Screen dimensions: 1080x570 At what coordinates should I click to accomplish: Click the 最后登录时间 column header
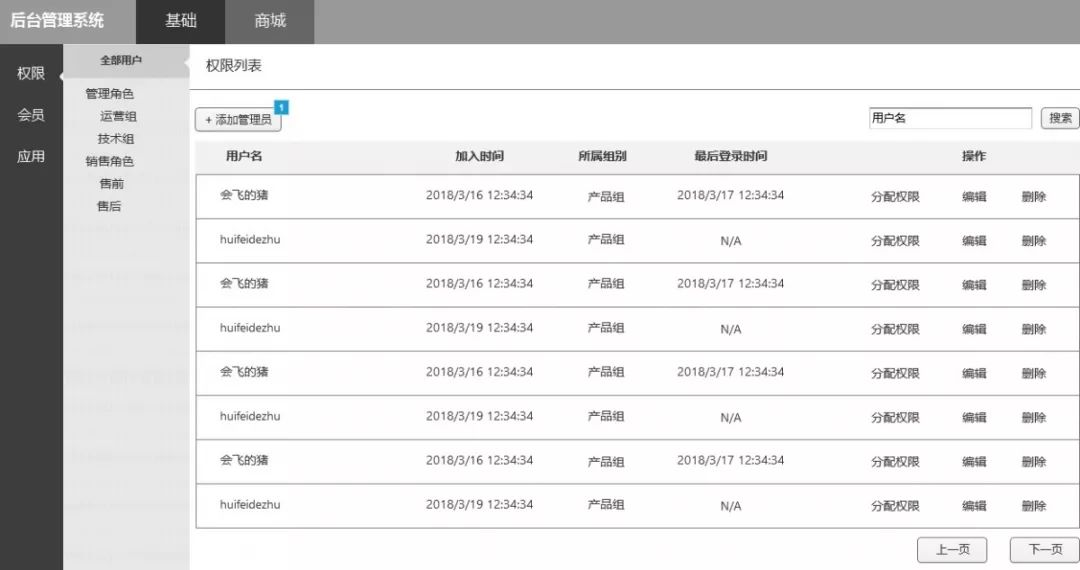click(730, 156)
